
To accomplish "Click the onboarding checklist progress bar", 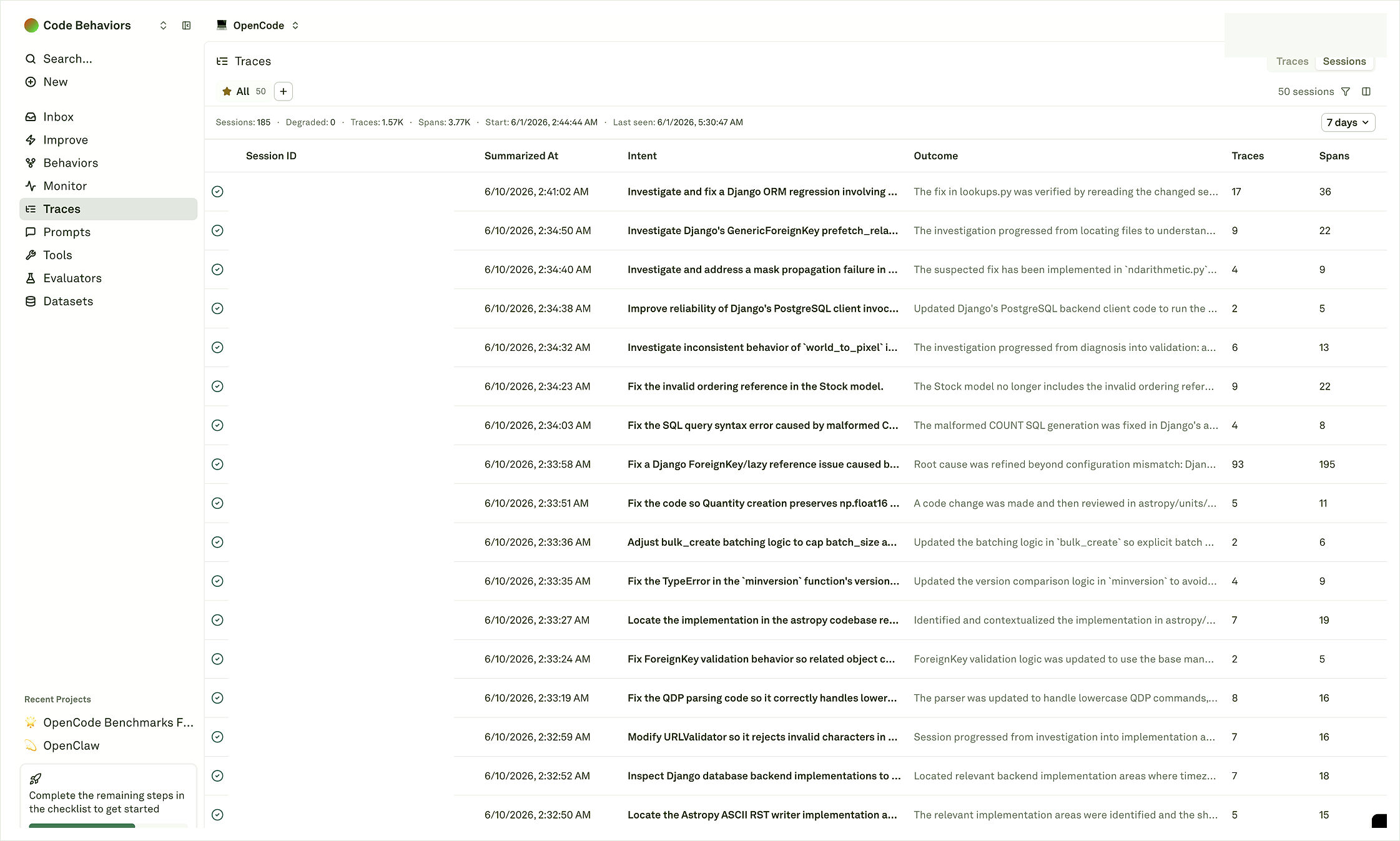I will click(108, 825).
